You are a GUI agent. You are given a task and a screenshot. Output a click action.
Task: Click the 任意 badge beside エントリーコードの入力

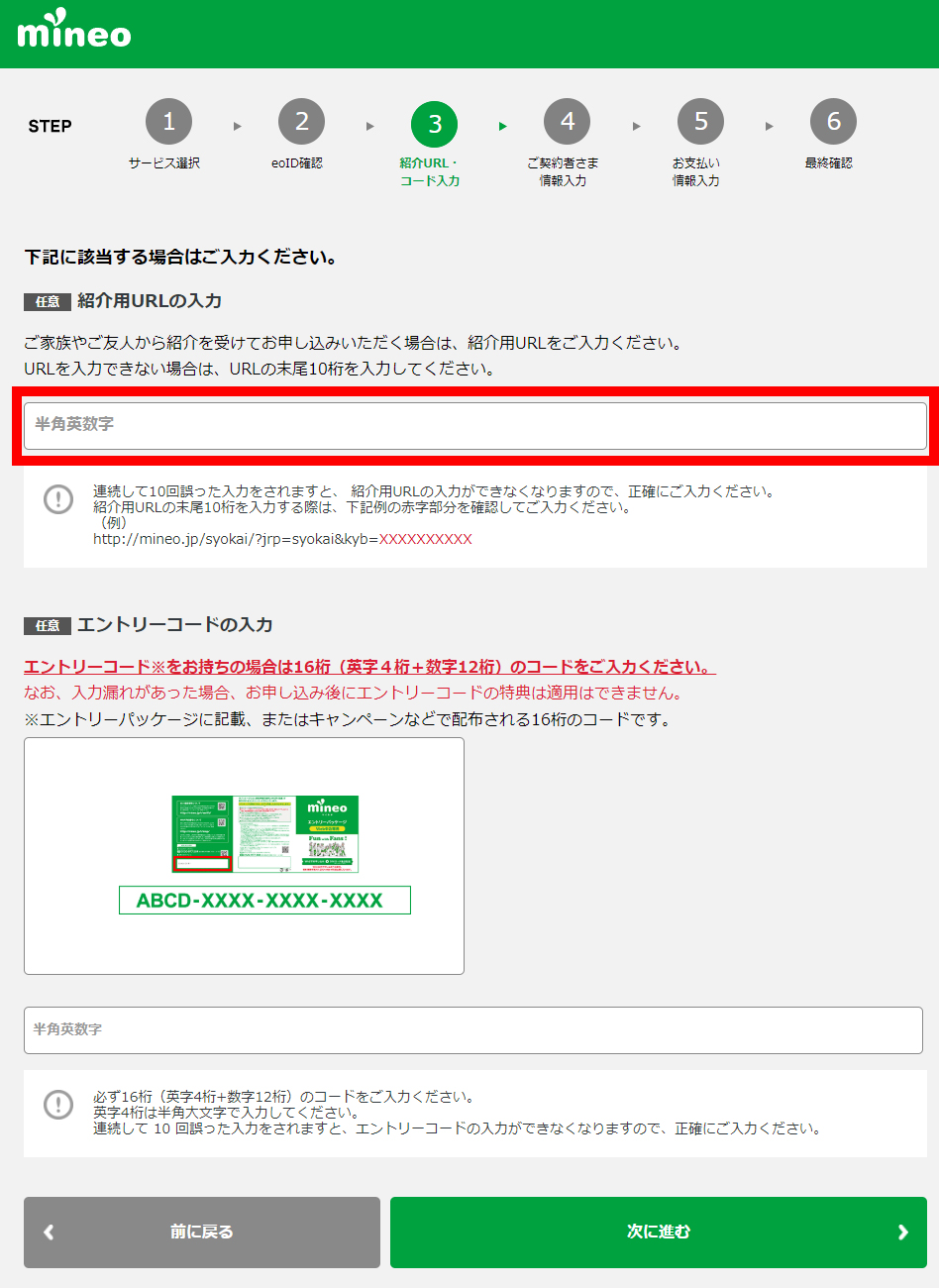(48, 626)
